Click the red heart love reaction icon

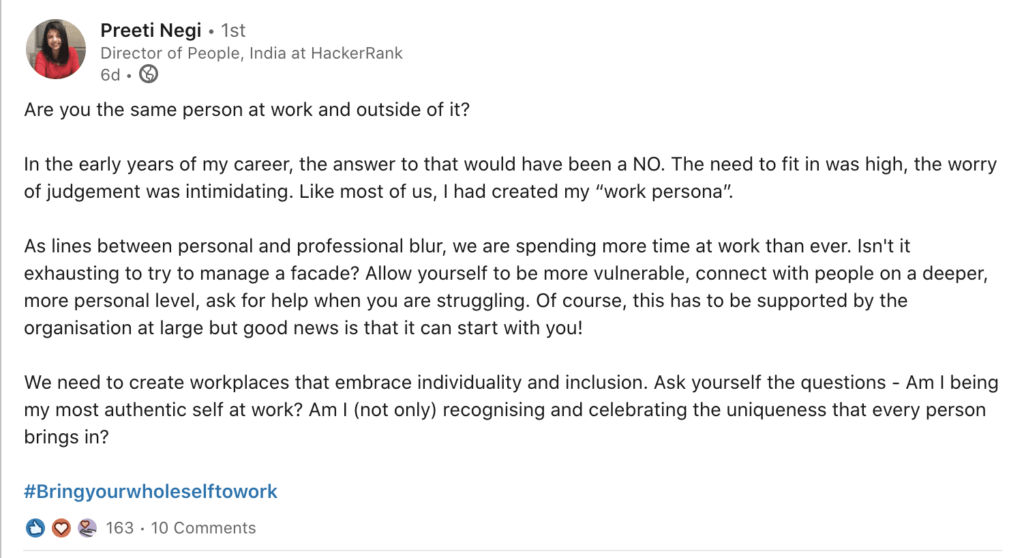pos(61,528)
